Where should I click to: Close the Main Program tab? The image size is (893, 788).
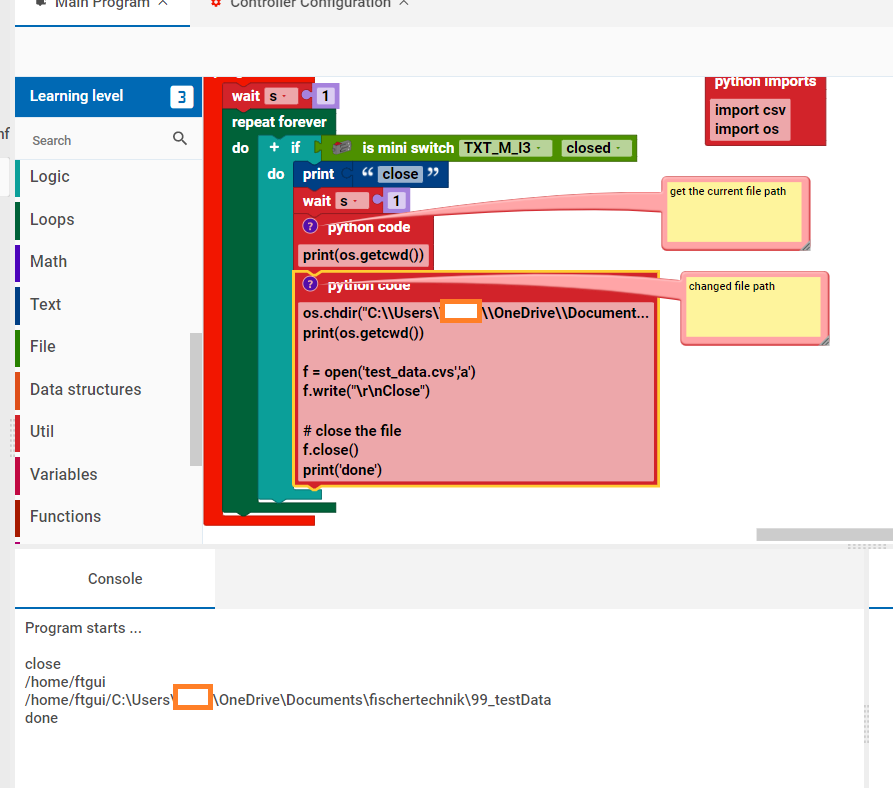pos(163,3)
